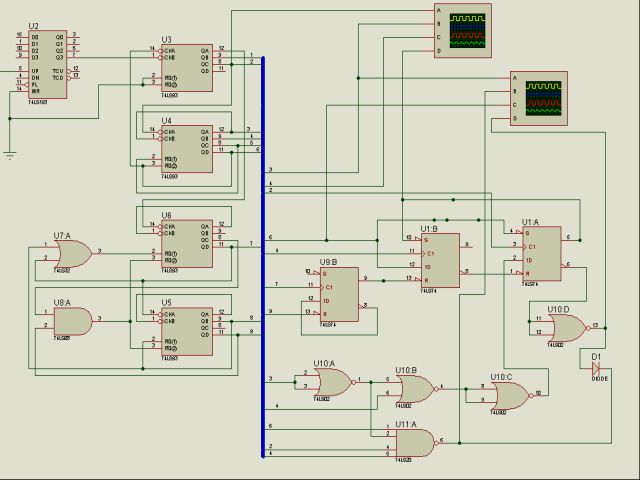The height and width of the screenshot is (480, 640).
Task: Click the U1:A flip-flop block
Action: (x=540, y=253)
